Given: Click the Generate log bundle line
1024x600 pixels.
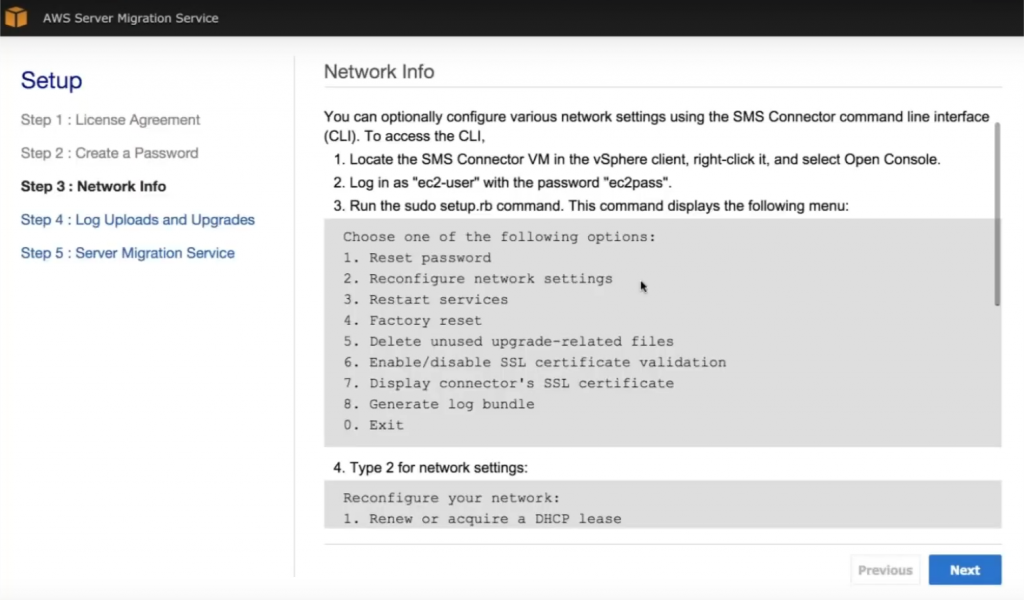Looking at the screenshot, I should (446, 404).
